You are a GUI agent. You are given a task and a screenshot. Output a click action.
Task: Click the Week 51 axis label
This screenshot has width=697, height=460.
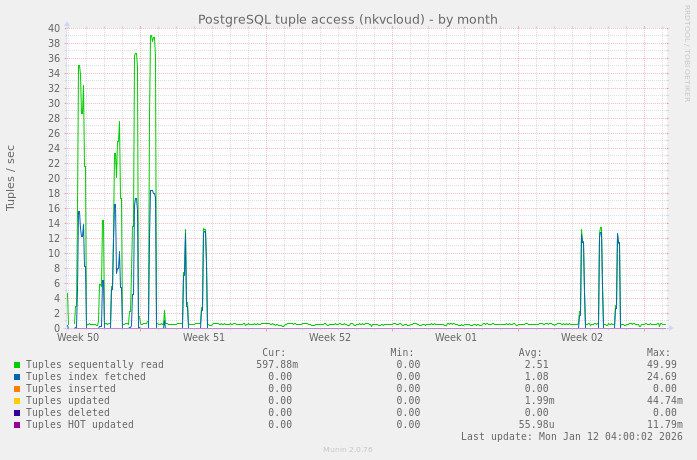[204, 337]
